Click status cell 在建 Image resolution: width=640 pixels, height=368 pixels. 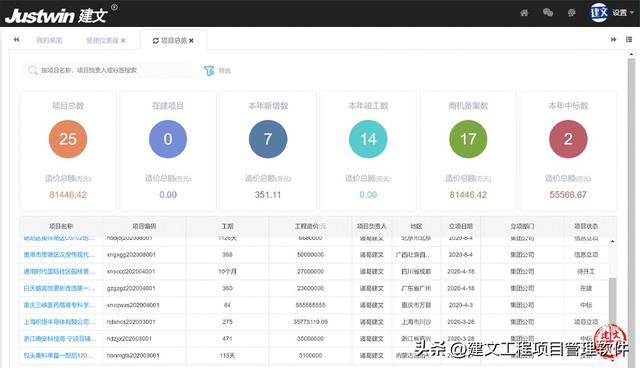point(586,288)
